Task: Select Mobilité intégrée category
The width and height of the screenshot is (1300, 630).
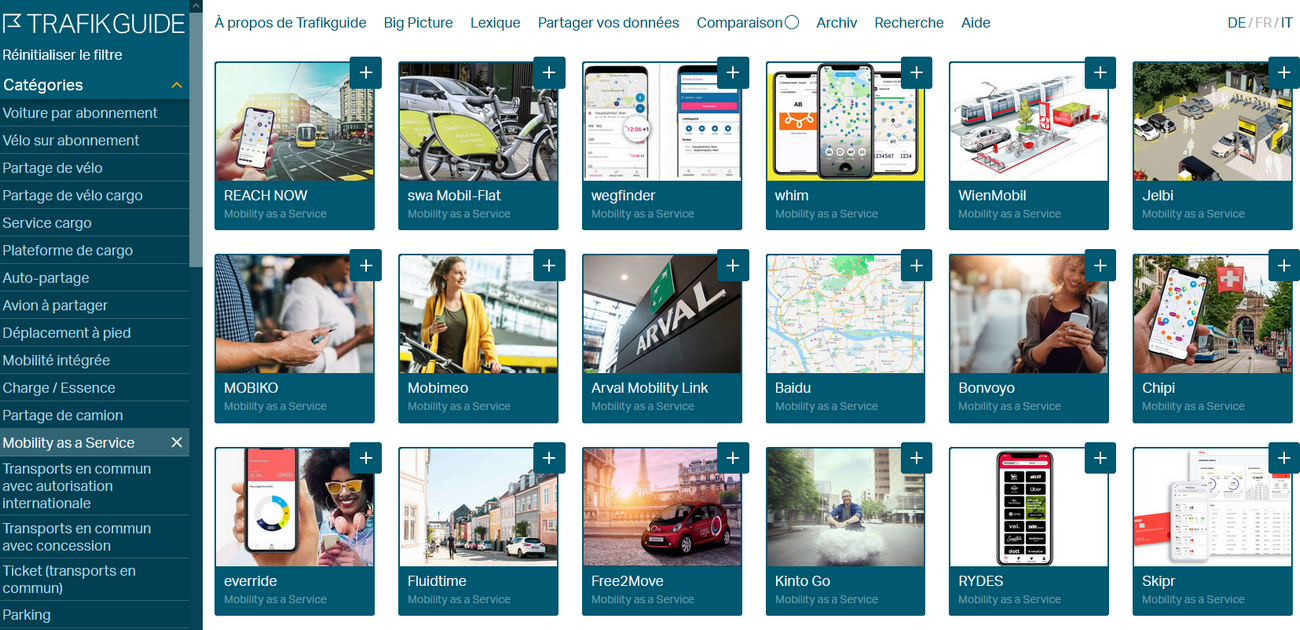Action: [94, 360]
